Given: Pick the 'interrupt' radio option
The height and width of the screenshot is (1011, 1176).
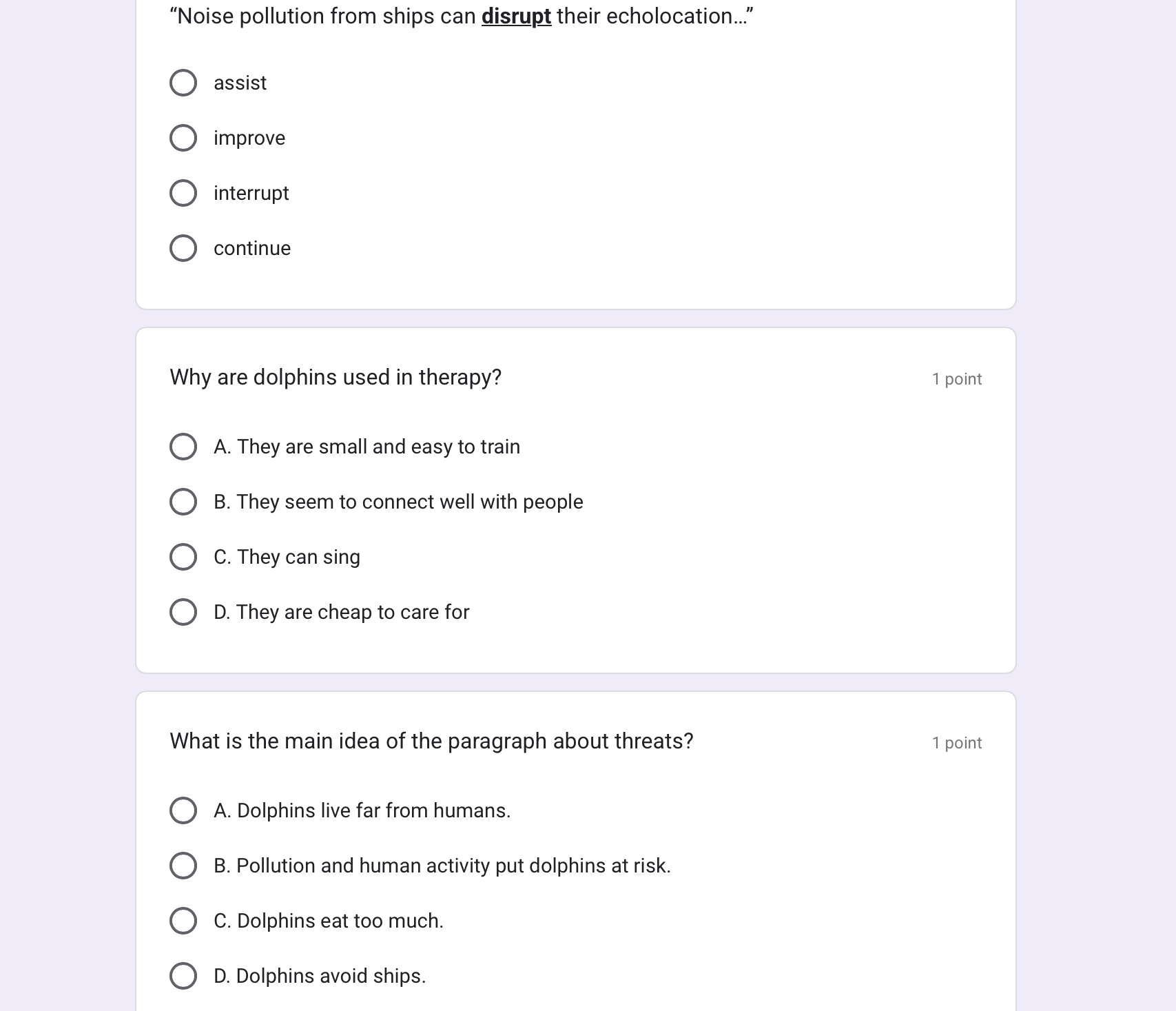Looking at the screenshot, I should click(x=183, y=193).
